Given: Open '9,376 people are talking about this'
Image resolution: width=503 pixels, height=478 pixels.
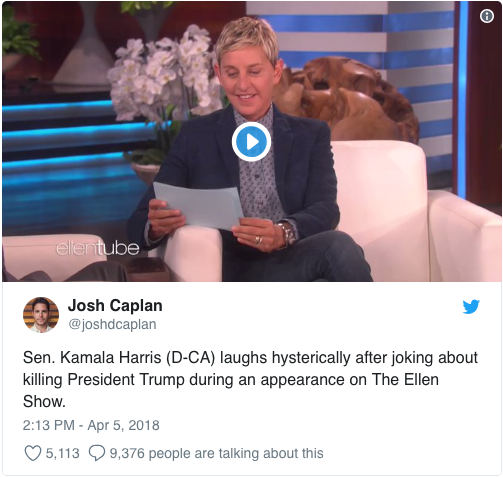Looking at the screenshot, I should pyautogui.click(x=217, y=453).
